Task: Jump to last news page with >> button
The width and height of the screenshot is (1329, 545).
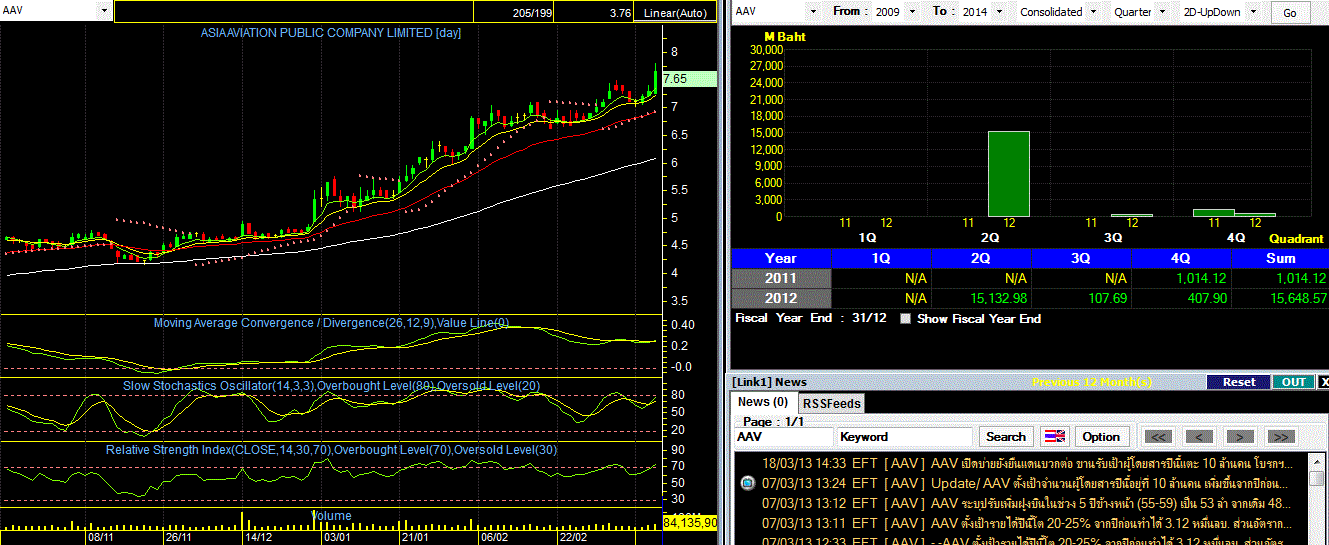Action: [x=1281, y=436]
